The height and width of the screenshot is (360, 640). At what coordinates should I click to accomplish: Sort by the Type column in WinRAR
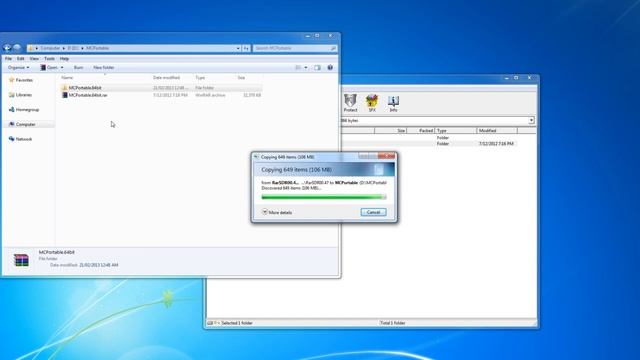tap(456, 131)
